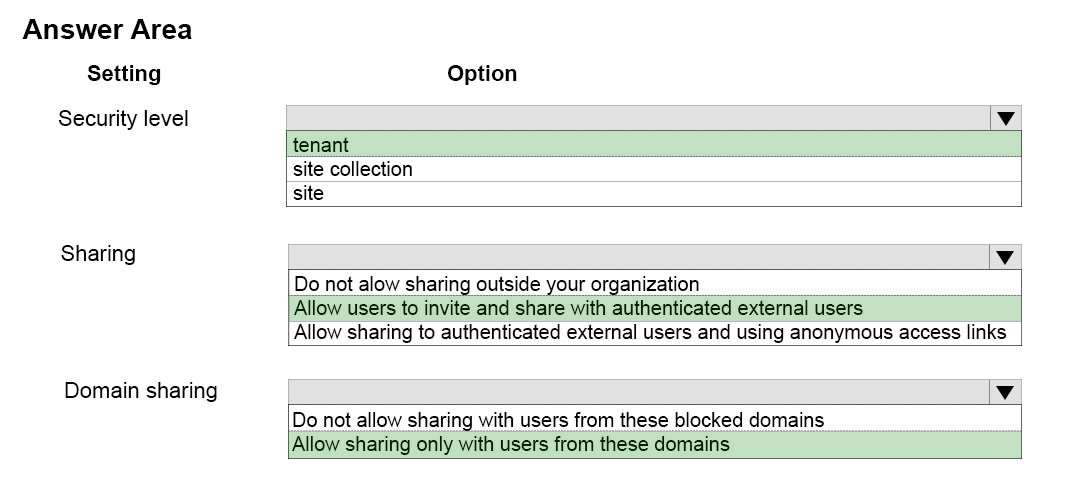Choose Do not allow sharing with blocked domains
The width and height of the screenshot is (1072, 496).
coord(654,419)
